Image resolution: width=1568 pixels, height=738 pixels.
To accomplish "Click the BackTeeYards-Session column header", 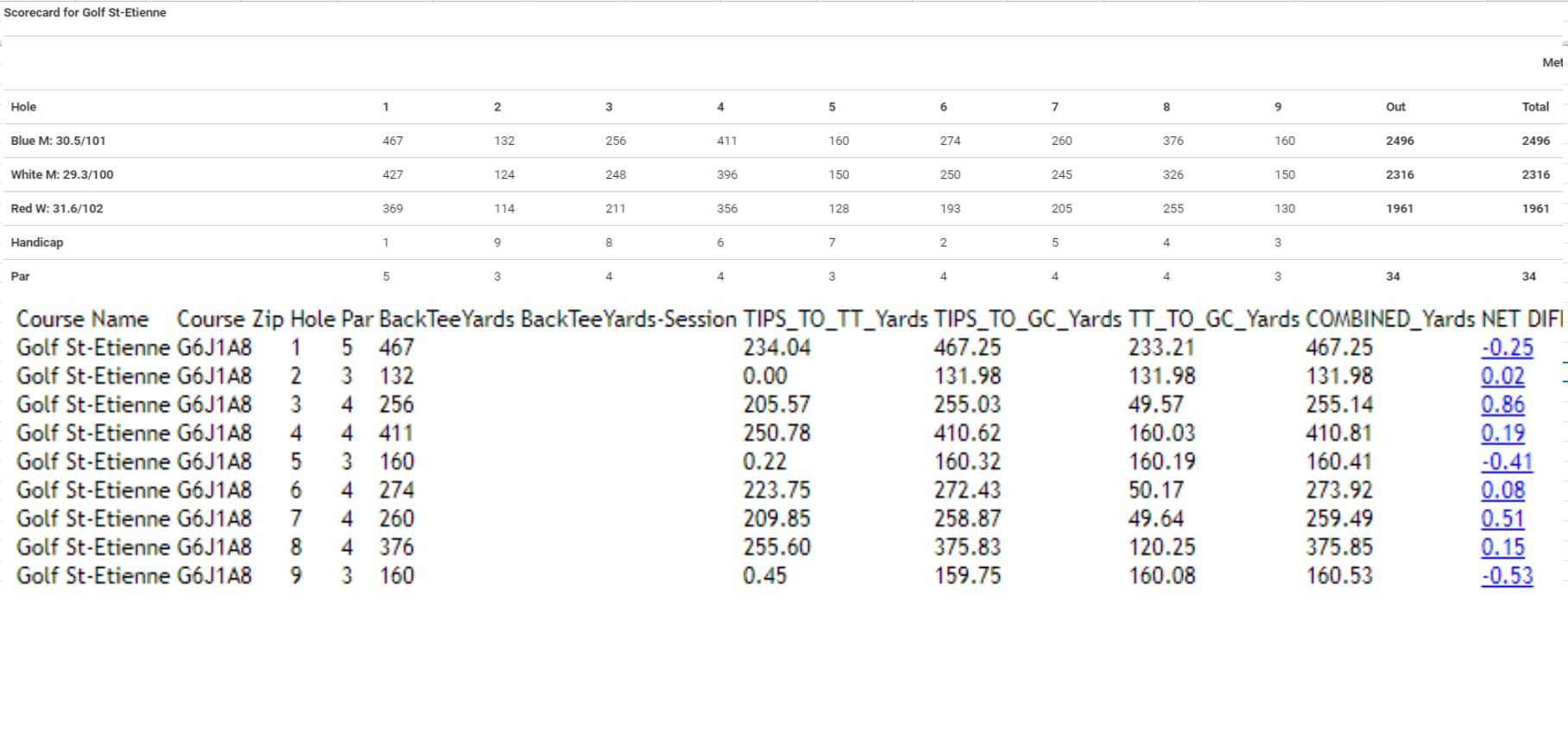I will coord(629,319).
